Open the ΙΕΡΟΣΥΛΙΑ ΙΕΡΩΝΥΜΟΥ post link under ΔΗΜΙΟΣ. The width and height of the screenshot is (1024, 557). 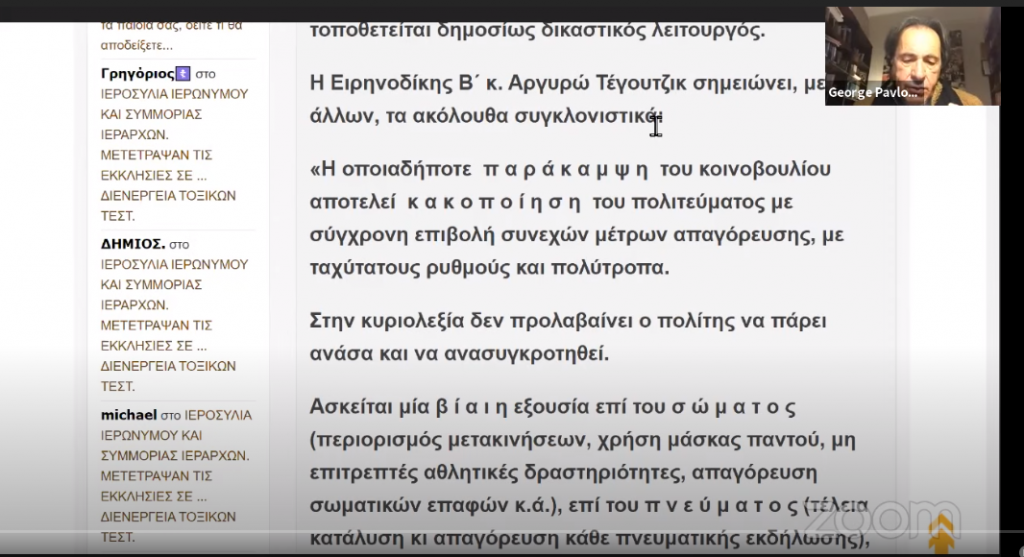pos(174,325)
